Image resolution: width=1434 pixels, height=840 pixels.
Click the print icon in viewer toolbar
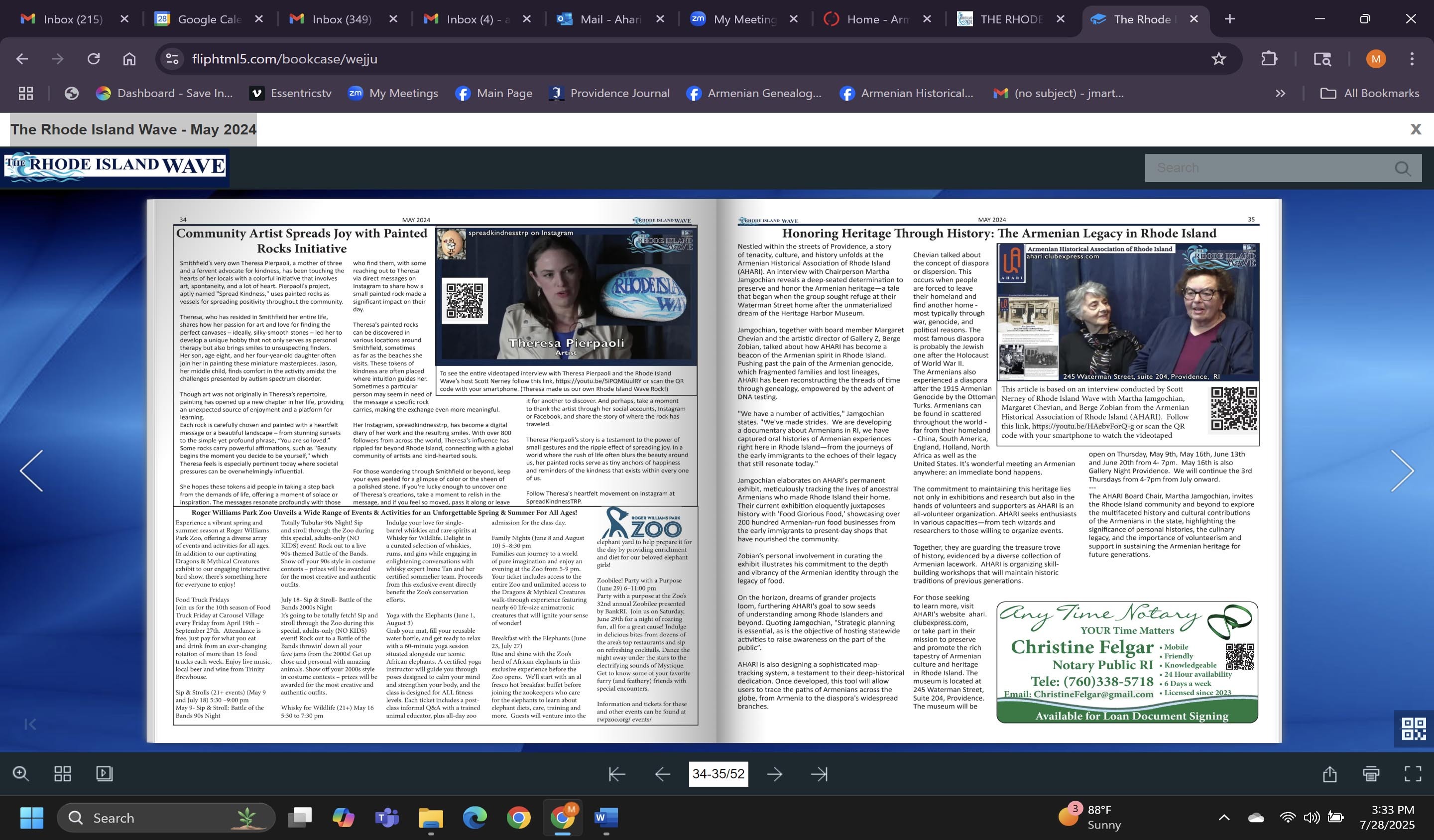pos(1371,774)
